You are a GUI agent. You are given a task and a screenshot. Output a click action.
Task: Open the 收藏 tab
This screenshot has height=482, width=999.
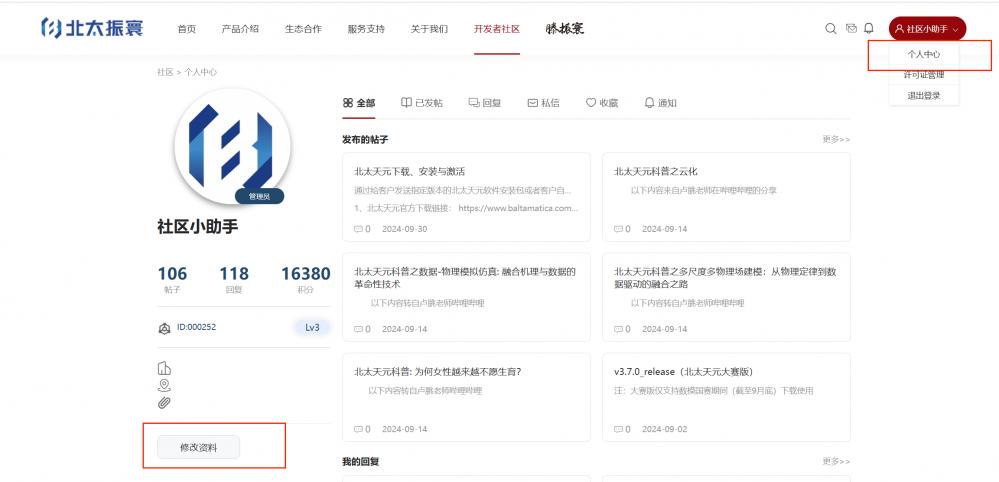[602, 103]
